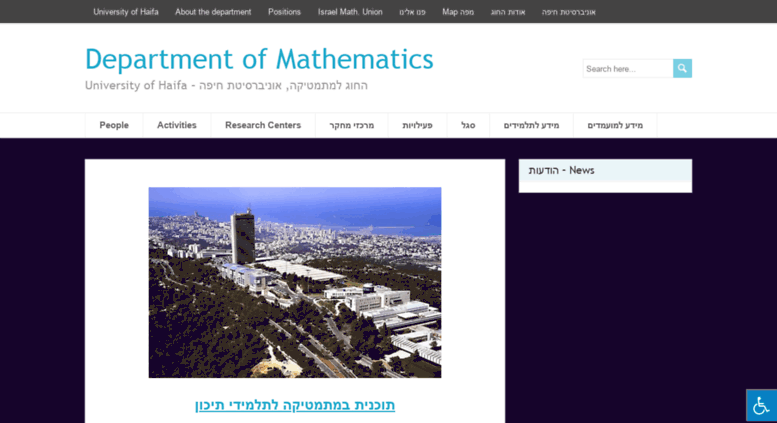Open the University of Haifa top link
The image size is (777, 423).
point(126,12)
